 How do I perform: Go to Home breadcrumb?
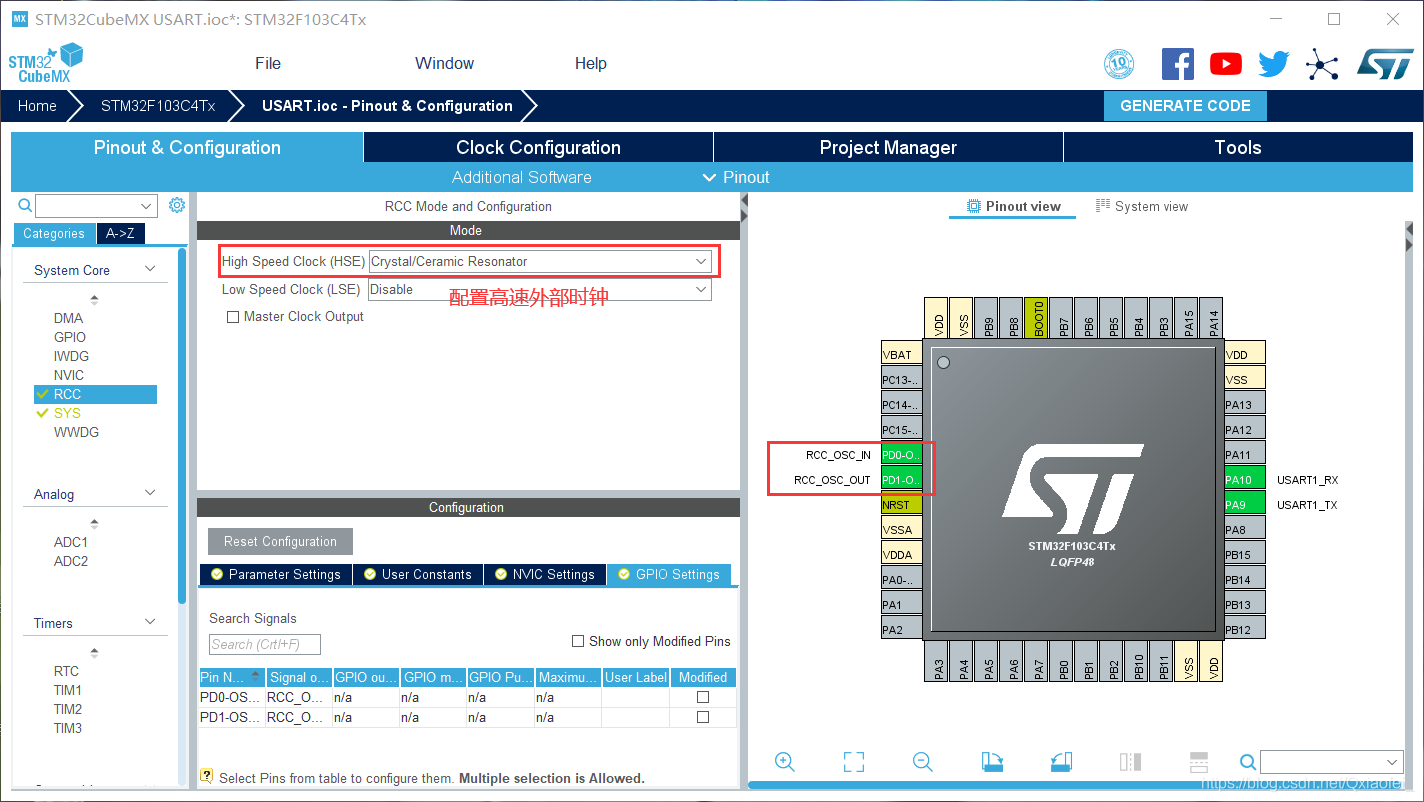point(37,105)
